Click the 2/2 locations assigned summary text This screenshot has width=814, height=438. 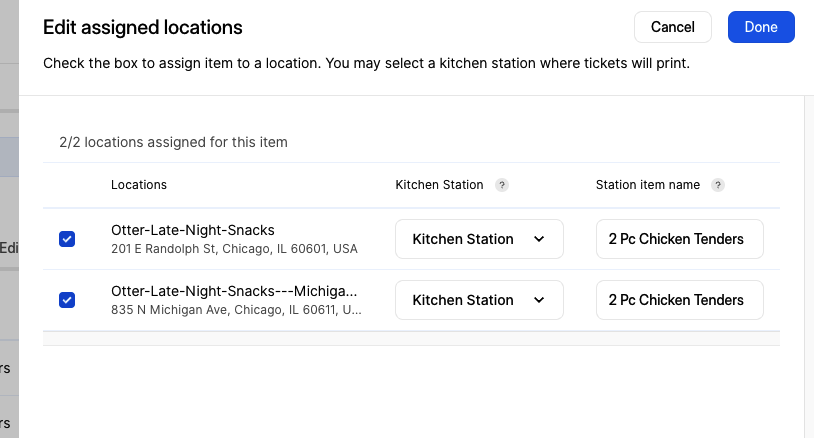(173, 142)
